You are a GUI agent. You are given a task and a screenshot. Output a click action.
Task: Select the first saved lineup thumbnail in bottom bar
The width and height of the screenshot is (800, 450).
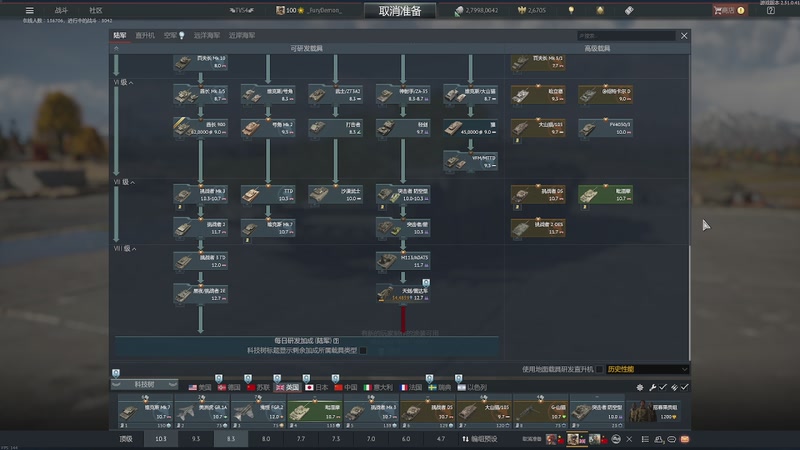click(x=555, y=439)
